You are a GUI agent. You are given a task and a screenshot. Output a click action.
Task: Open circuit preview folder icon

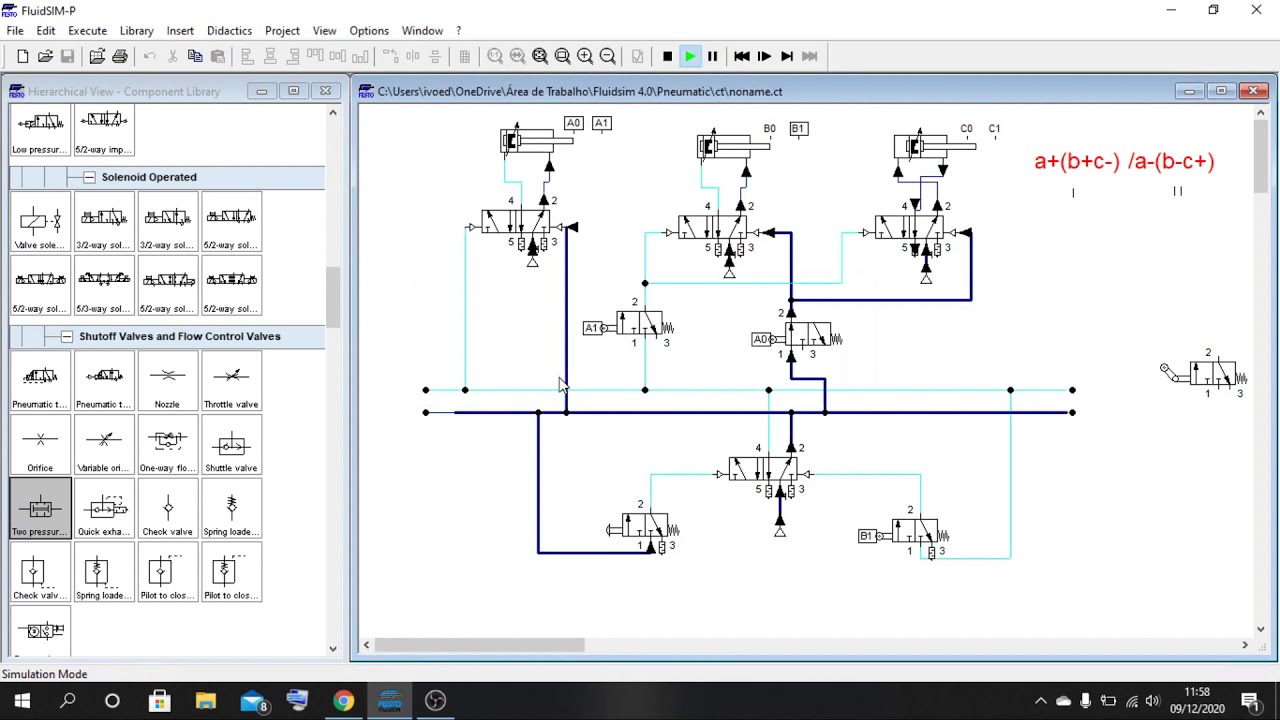97,57
